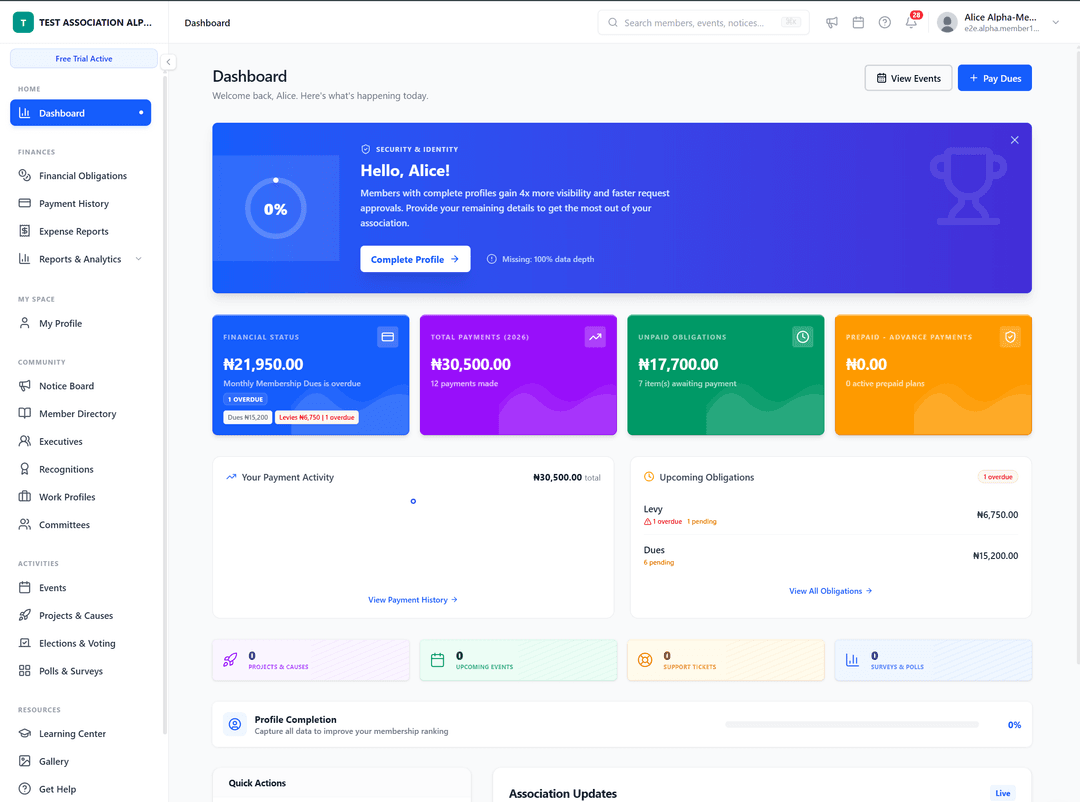Screen dimensions: 1080x802
Task: Click the user avatar picture in header
Action: [948, 23]
